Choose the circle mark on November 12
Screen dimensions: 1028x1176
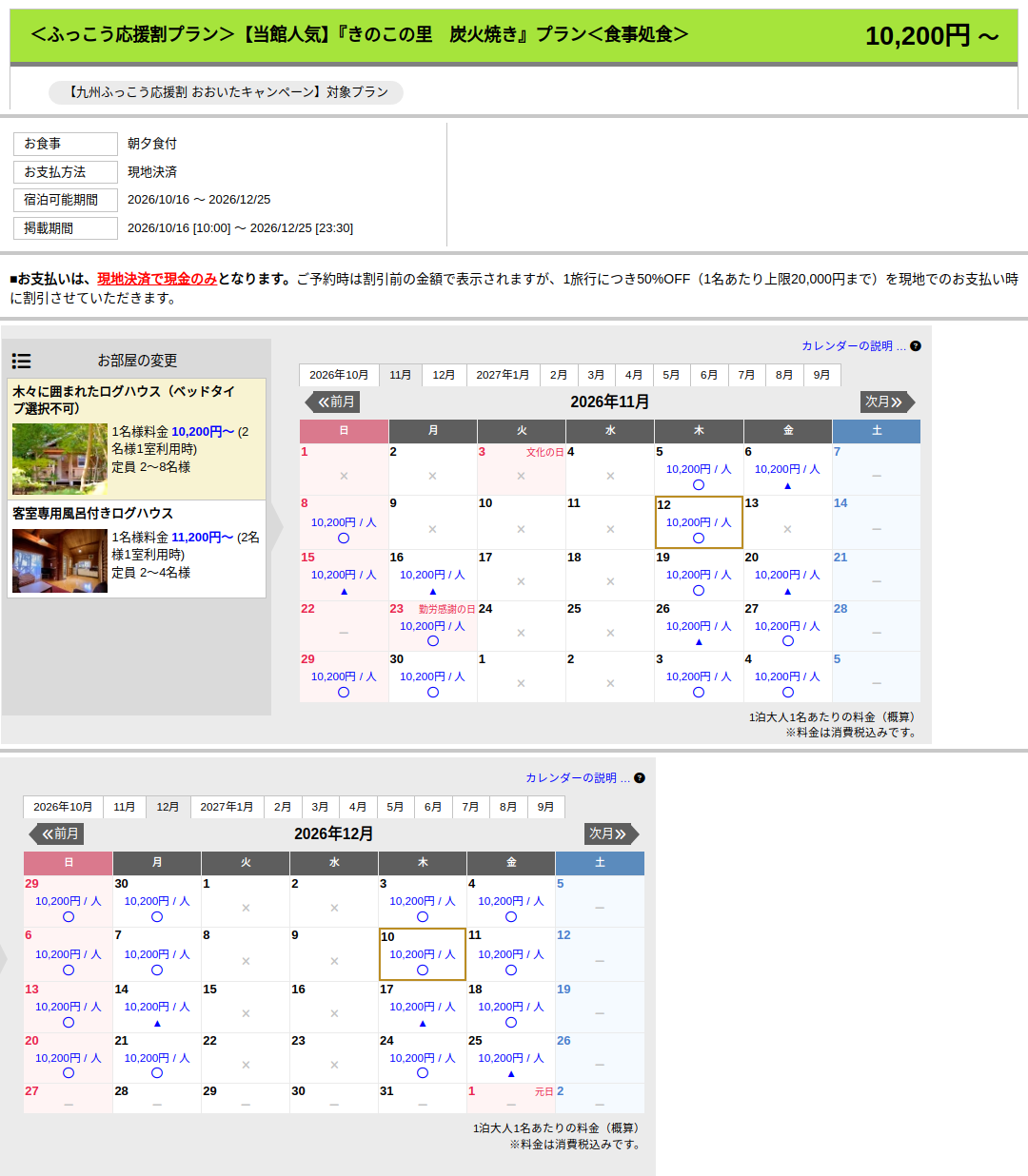pyautogui.click(x=699, y=539)
